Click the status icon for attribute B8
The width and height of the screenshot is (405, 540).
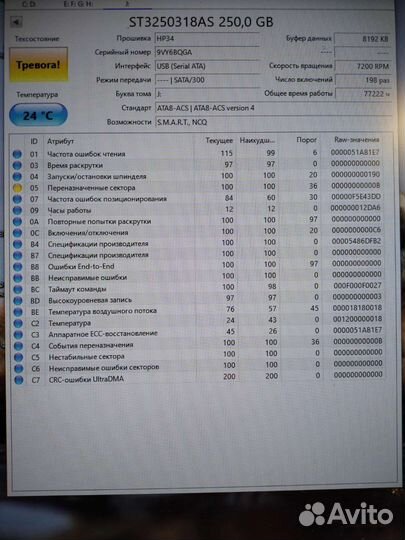(x=18, y=267)
